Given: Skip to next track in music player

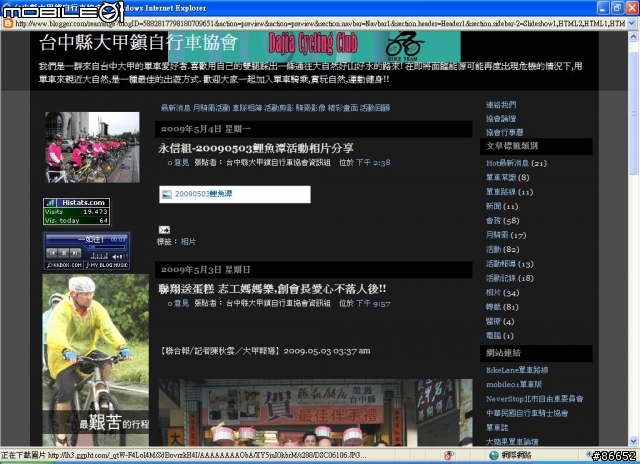Looking at the screenshot, I should pos(75,253).
